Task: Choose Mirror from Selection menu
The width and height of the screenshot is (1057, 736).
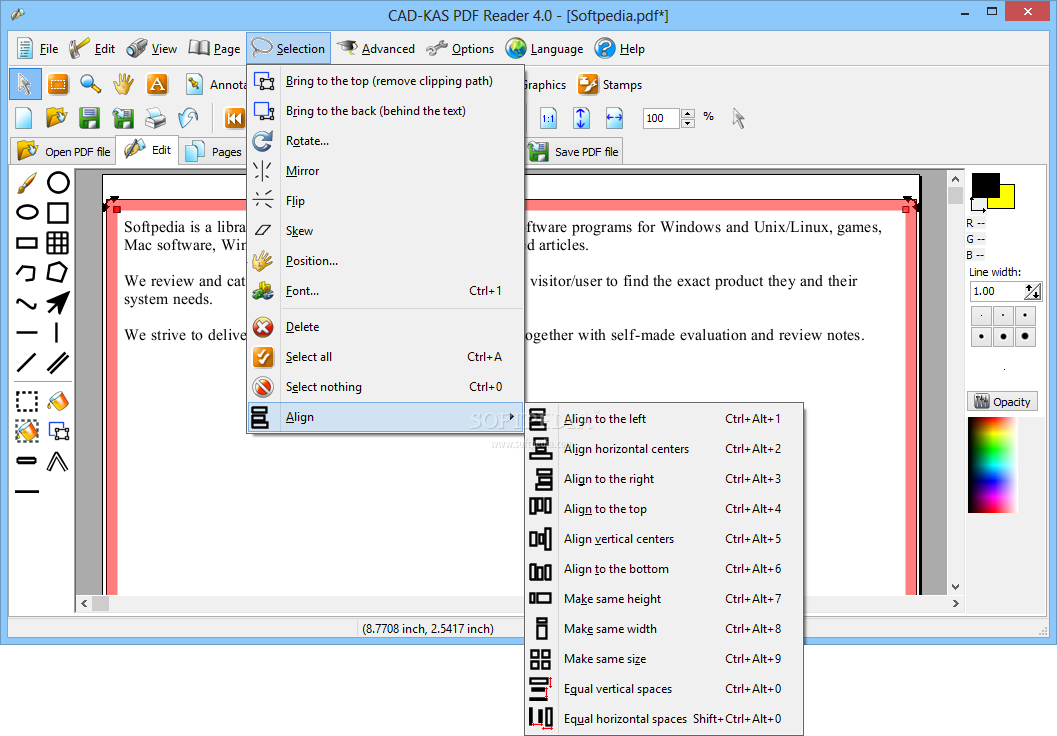Action: pos(386,171)
